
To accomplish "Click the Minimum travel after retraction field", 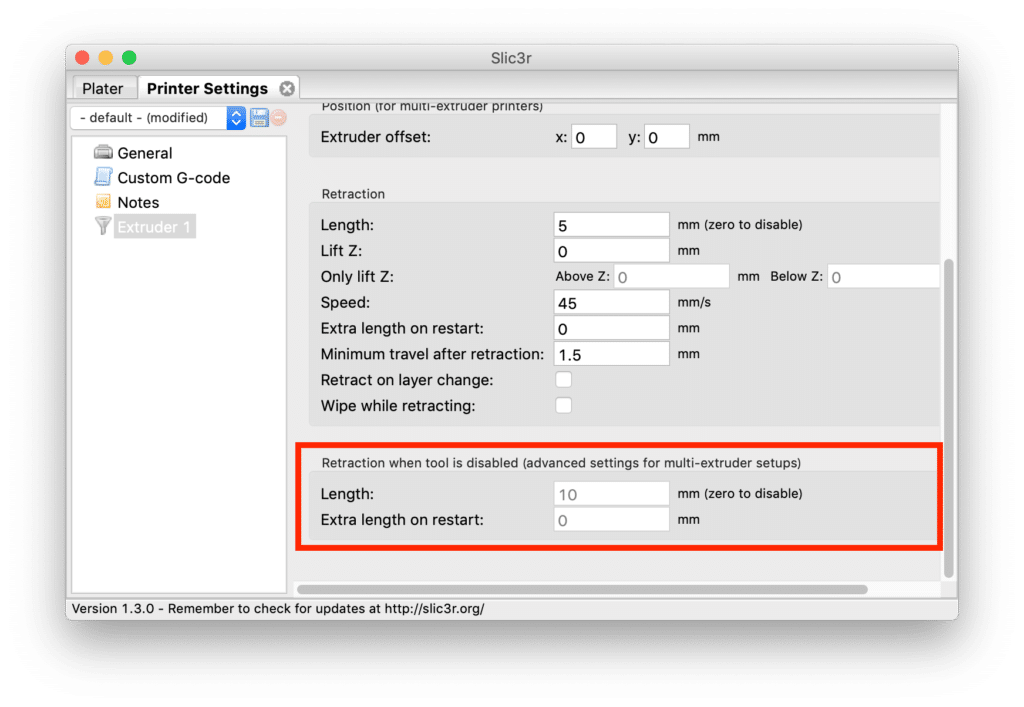I will (611, 354).
